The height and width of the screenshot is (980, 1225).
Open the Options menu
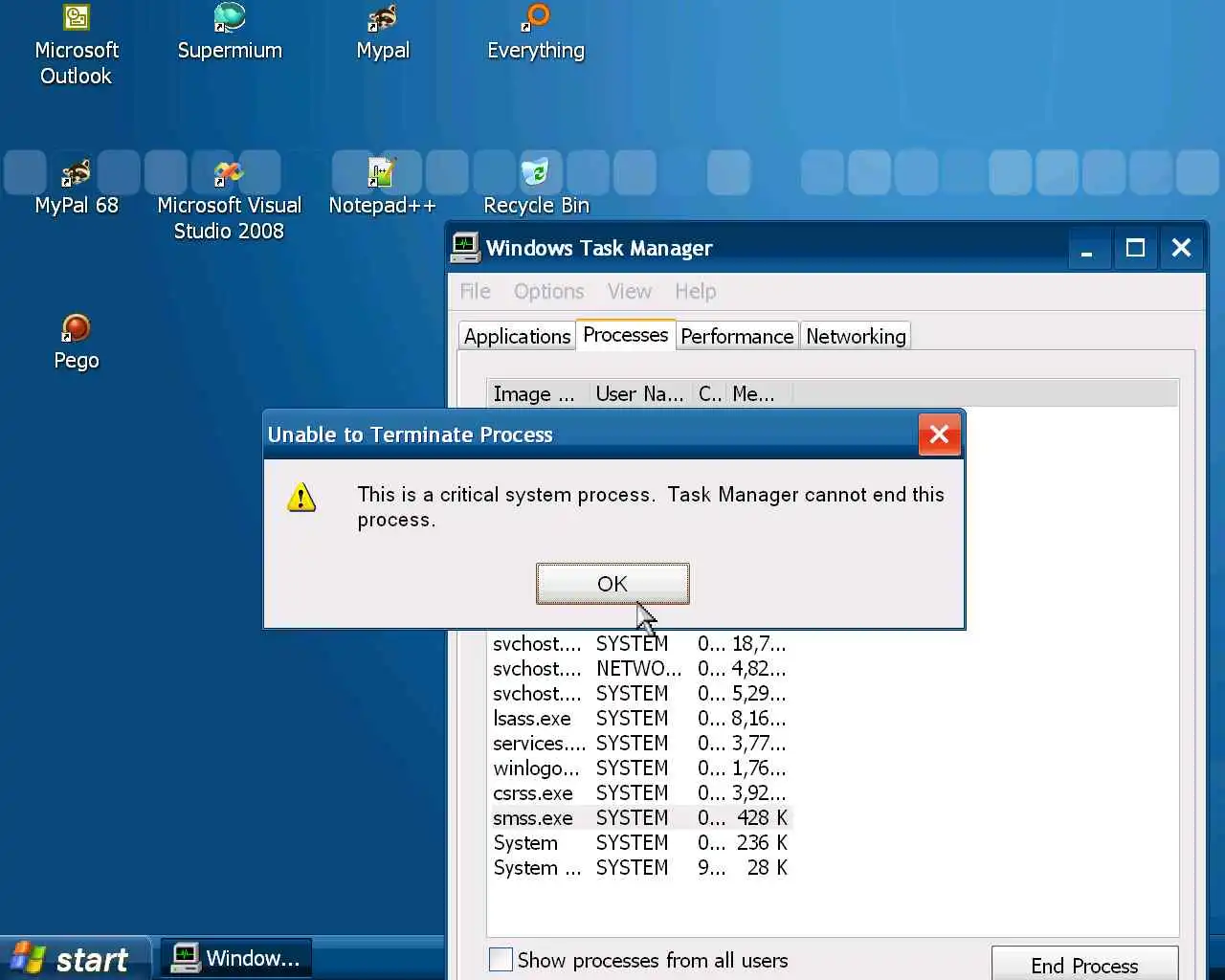point(548,291)
